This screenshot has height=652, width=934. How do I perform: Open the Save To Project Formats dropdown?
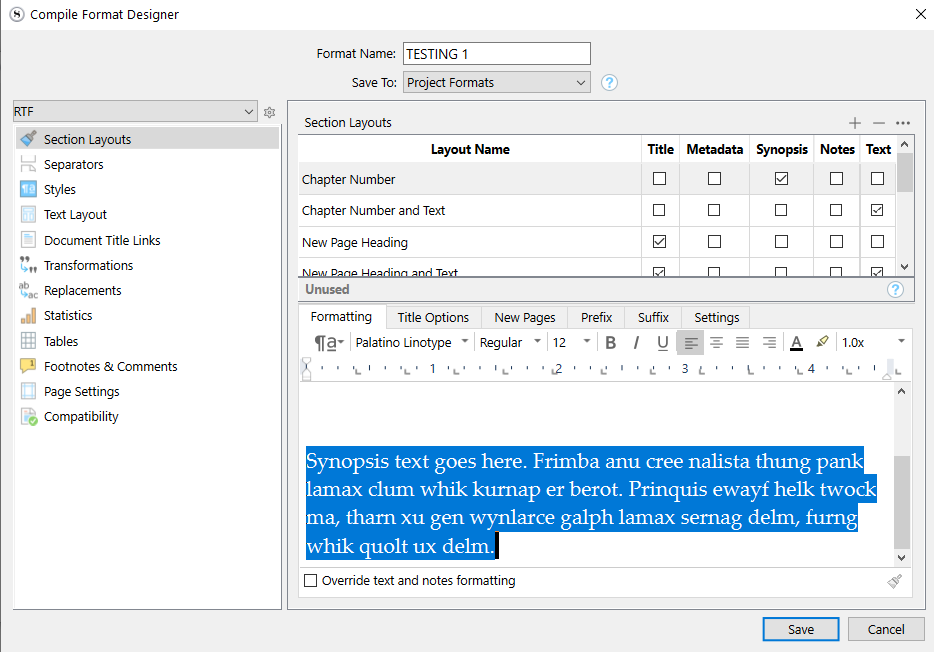point(496,83)
